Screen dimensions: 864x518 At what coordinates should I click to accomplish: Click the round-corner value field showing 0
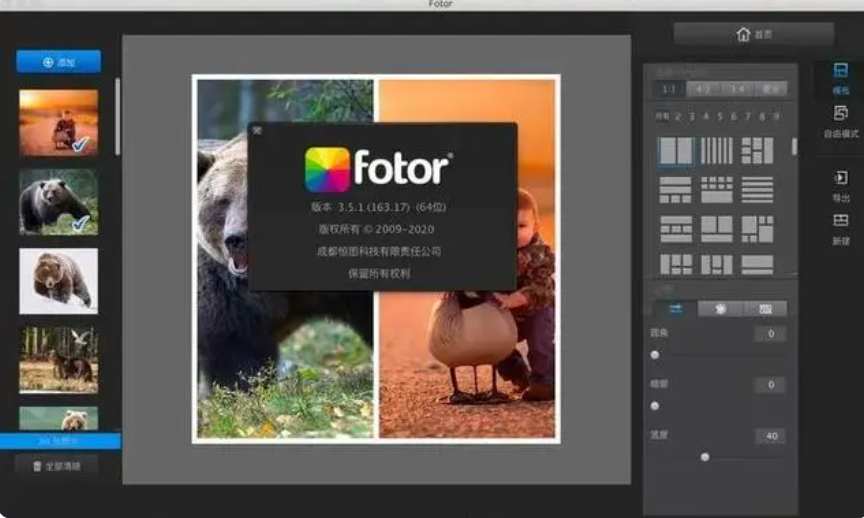click(x=770, y=333)
